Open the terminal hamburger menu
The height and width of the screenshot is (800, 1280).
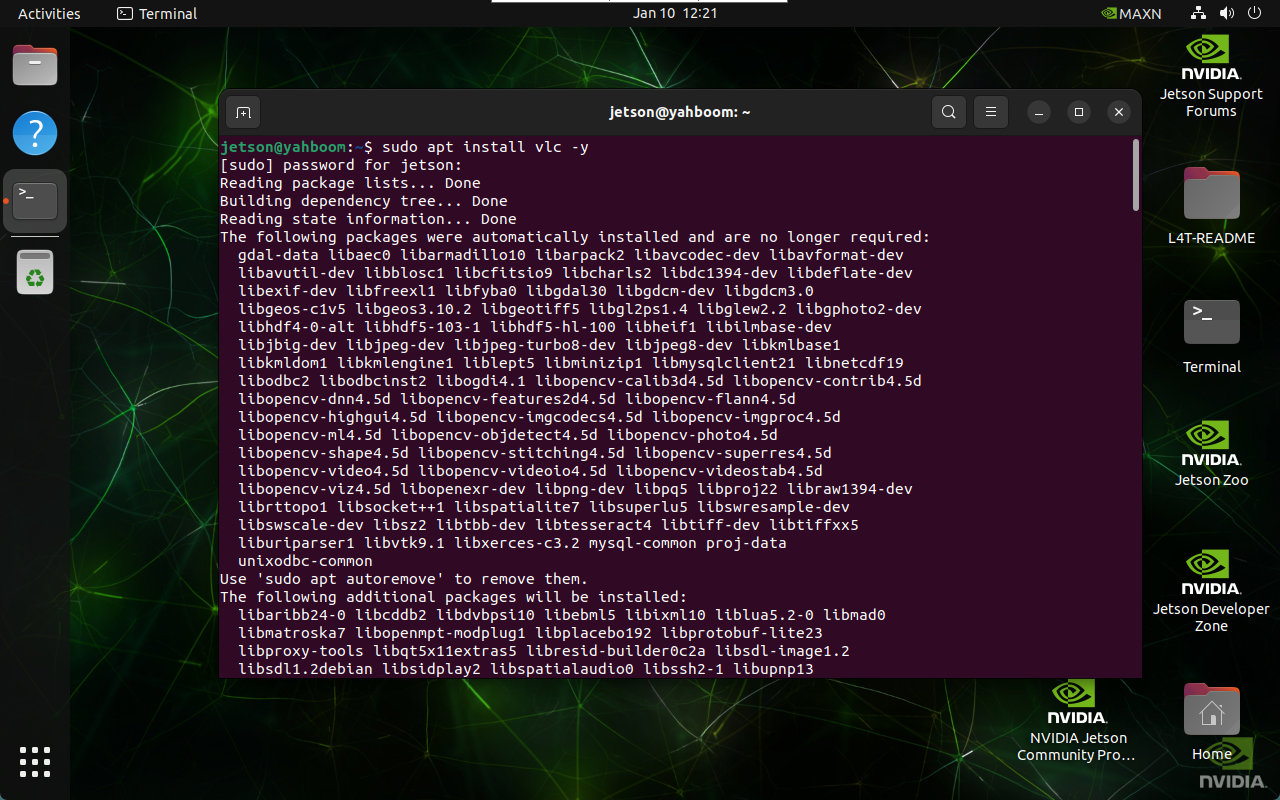pos(990,112)
